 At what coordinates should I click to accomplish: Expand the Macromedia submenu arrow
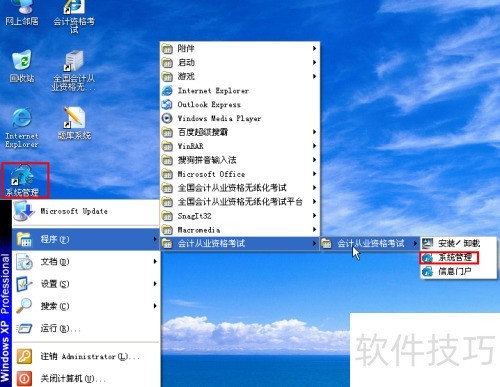pos(314,230)
